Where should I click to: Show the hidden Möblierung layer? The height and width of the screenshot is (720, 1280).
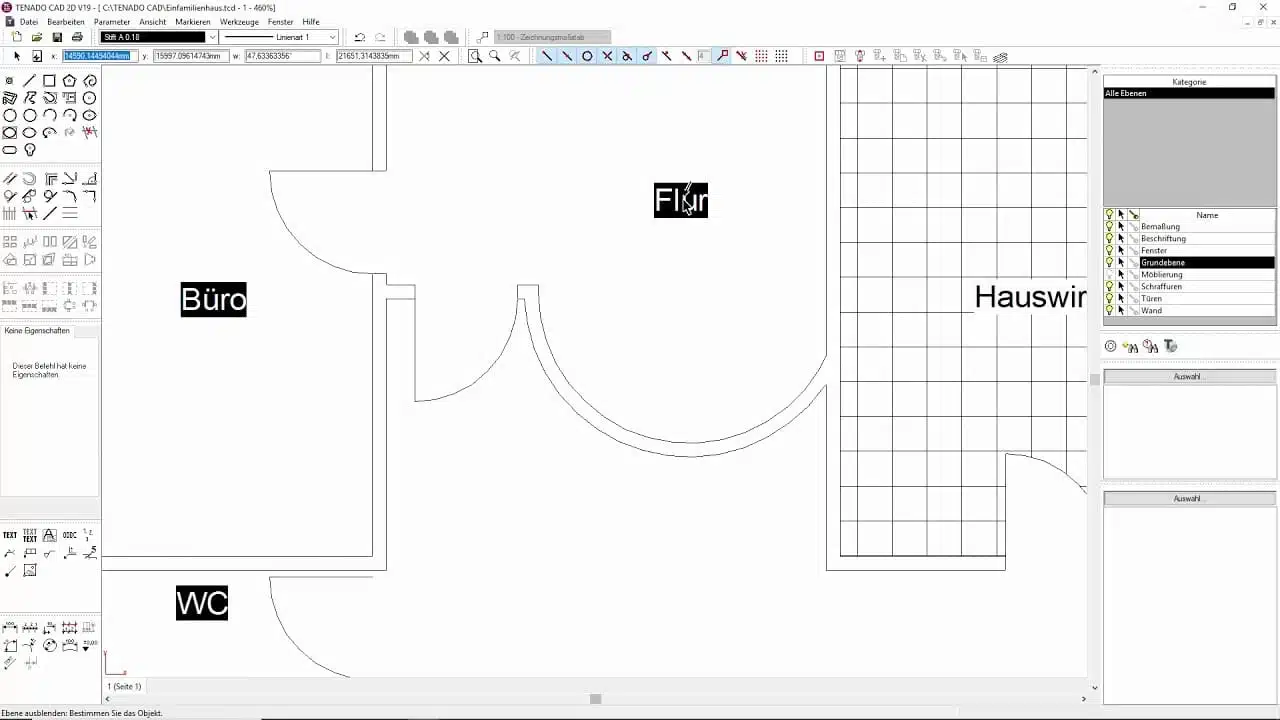[x=1109, y=275]
